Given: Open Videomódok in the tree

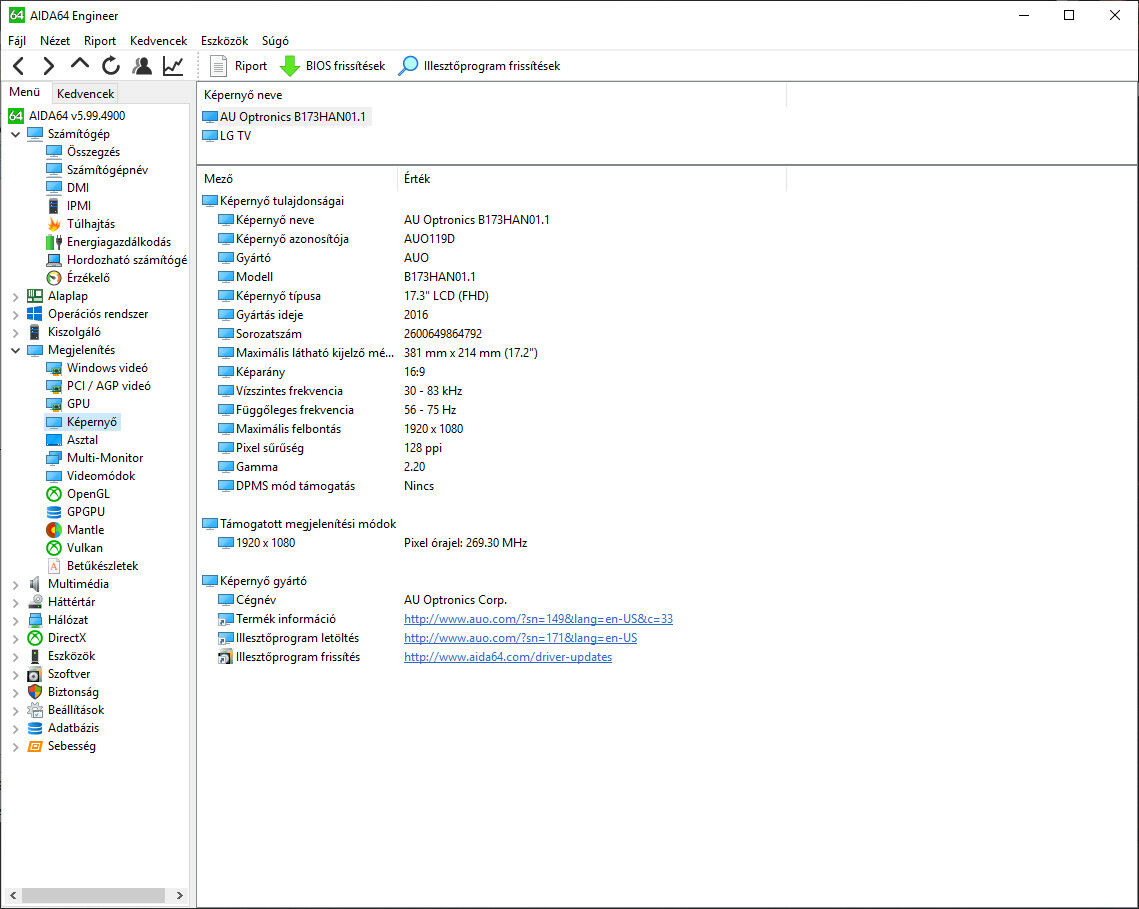Looking at the screenshot, I should click(101, 476).
